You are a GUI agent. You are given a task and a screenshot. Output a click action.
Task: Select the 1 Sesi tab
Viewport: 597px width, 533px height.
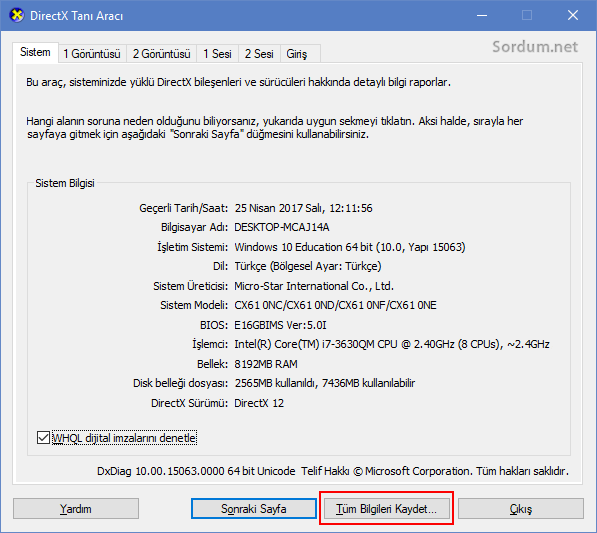pos(217,54)
